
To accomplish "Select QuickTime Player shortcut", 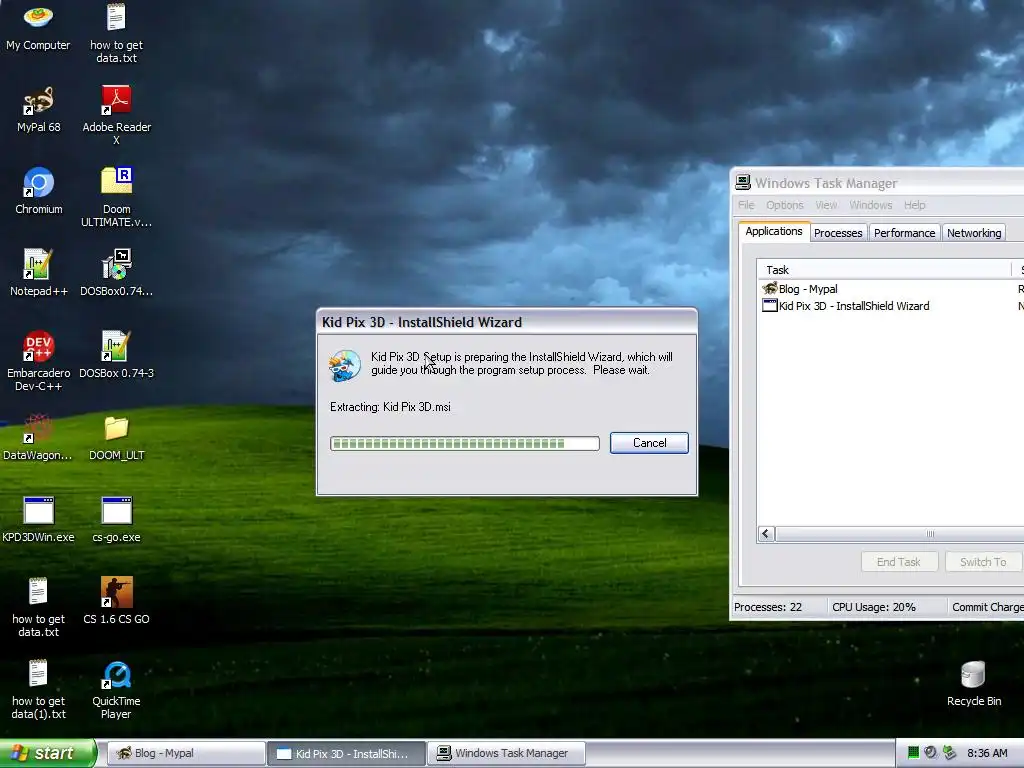I will click(x=116, y=690).
